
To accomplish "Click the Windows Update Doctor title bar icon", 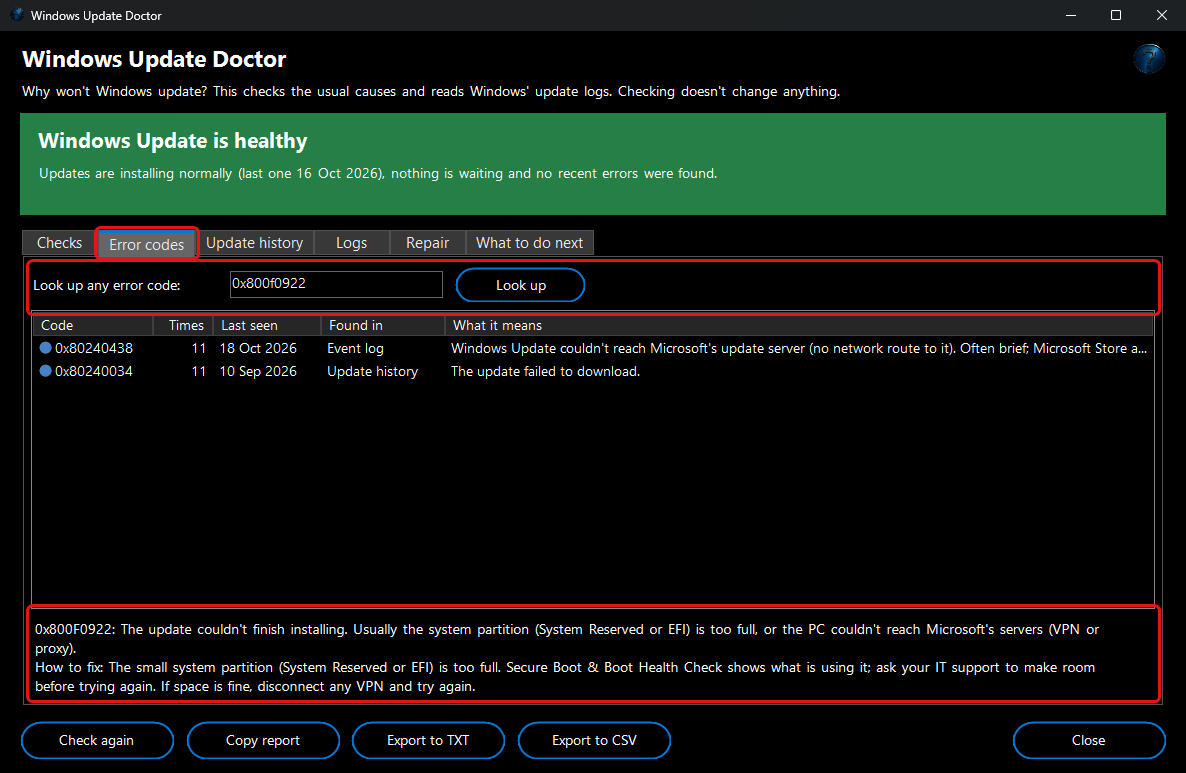I will [x=17, y=15].
